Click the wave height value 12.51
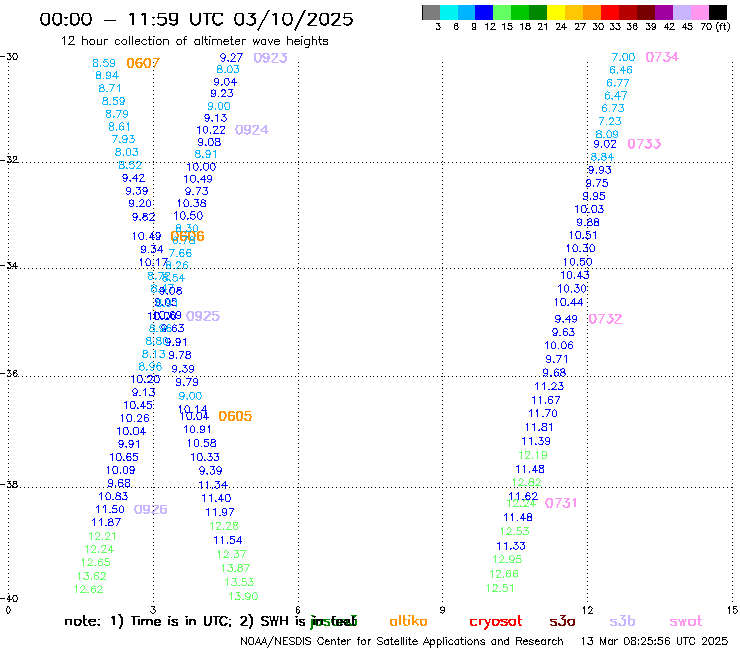The width and height of the screenshot is (740, 650). [x=500, y=588]
